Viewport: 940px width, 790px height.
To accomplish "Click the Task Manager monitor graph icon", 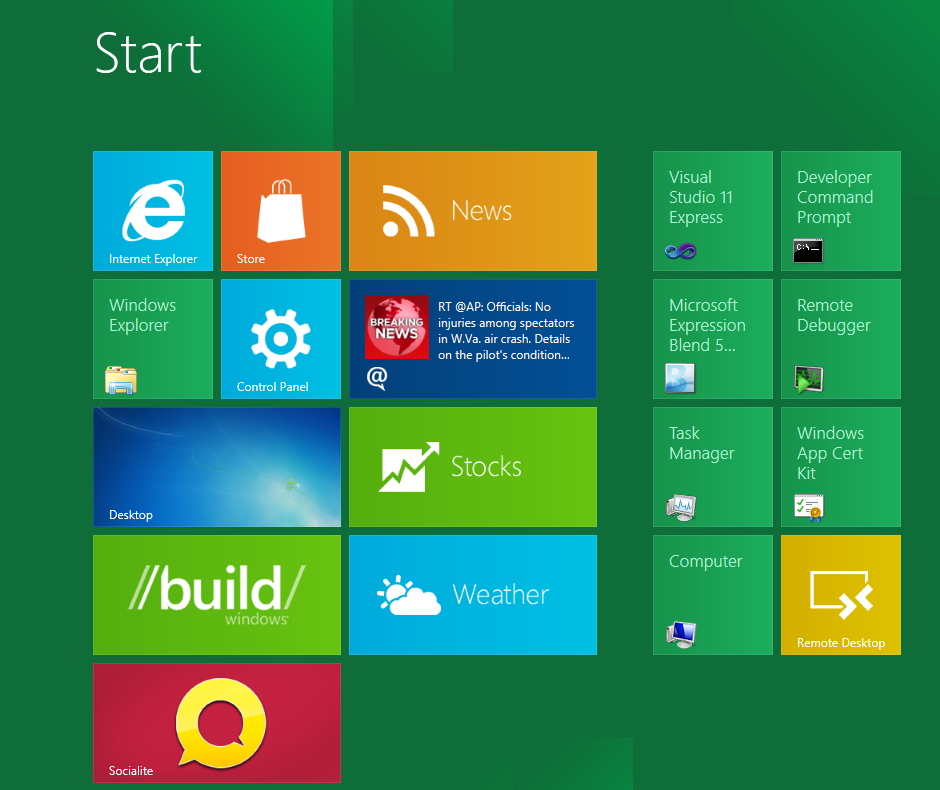I will point(681,507).
